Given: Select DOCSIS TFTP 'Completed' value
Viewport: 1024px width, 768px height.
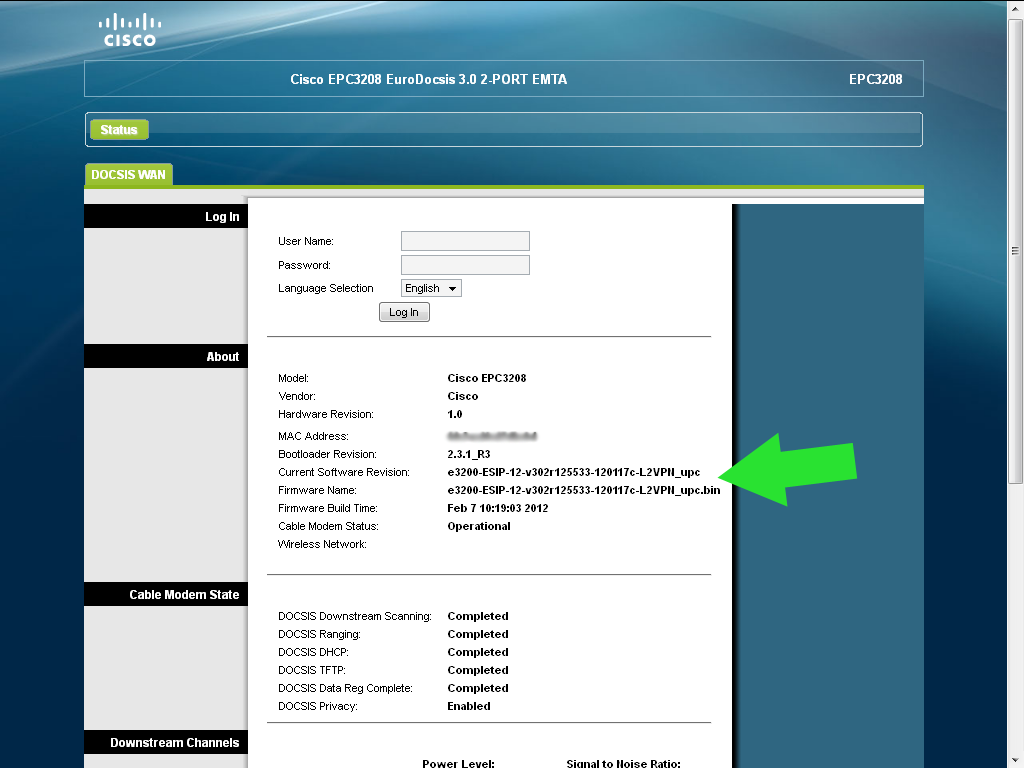Looking at the screenshot, I should pyautogui.click(x=477, y=670).
